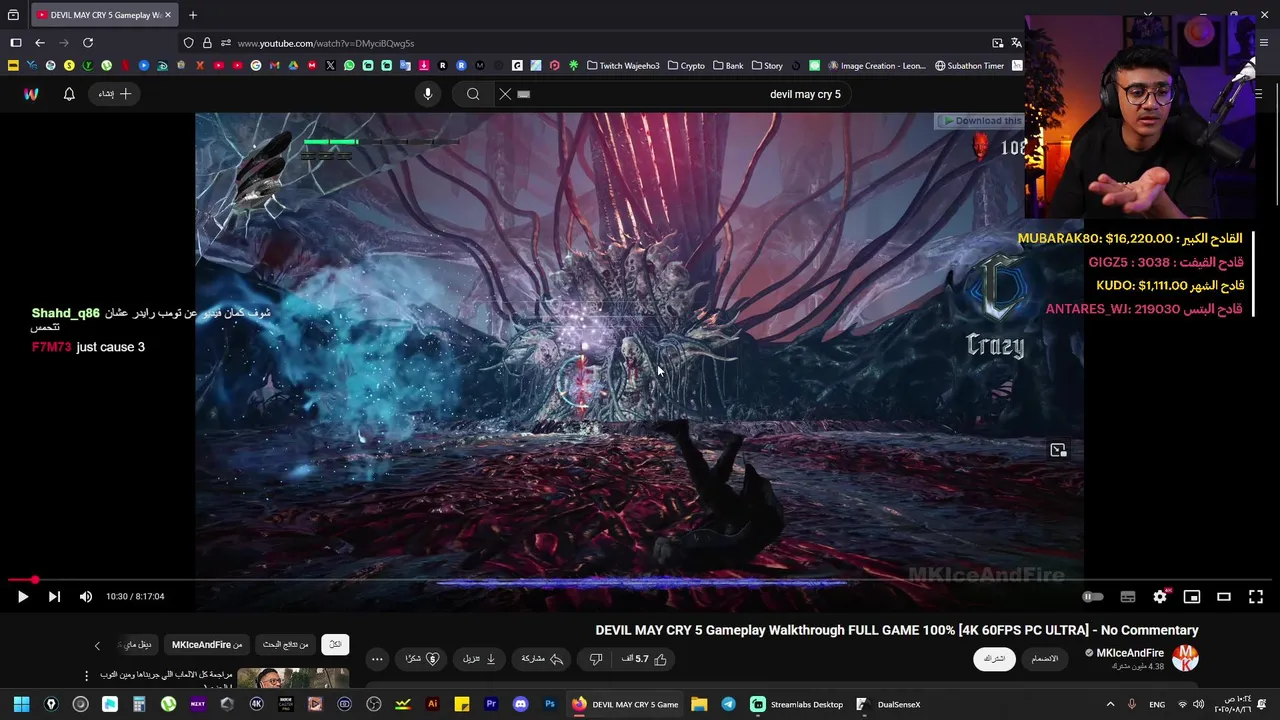The image size is (1280, 720).
Task: Open Photoshop from the taskbar
Action: (549, 704)
